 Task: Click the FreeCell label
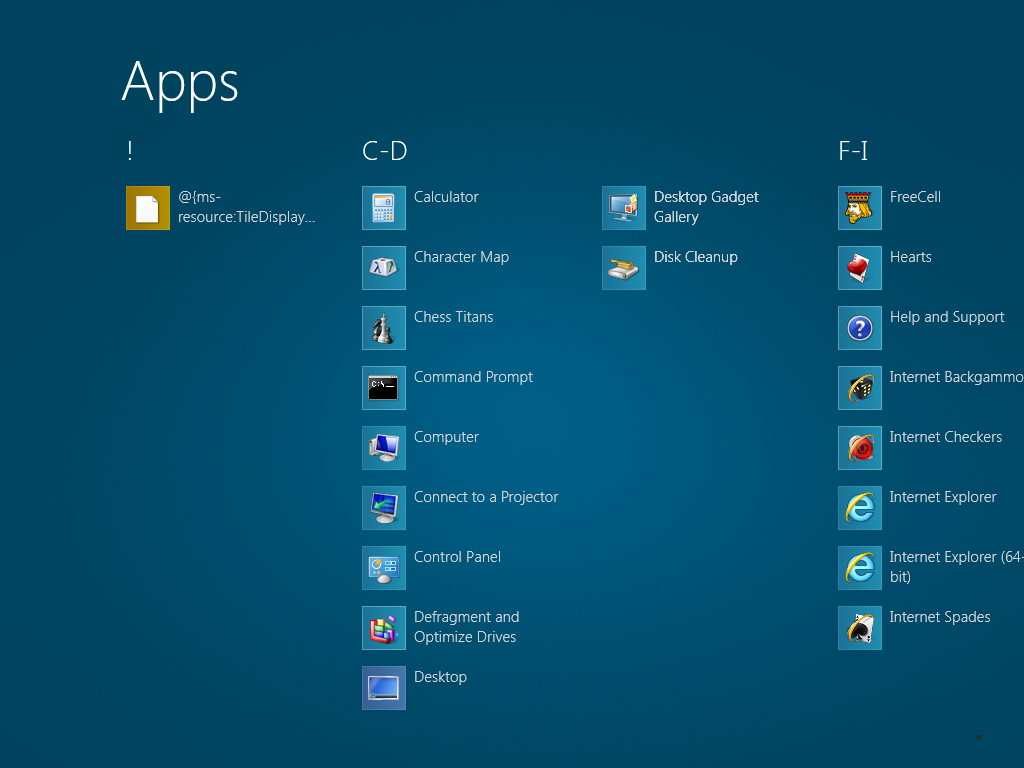pos(915,197)
